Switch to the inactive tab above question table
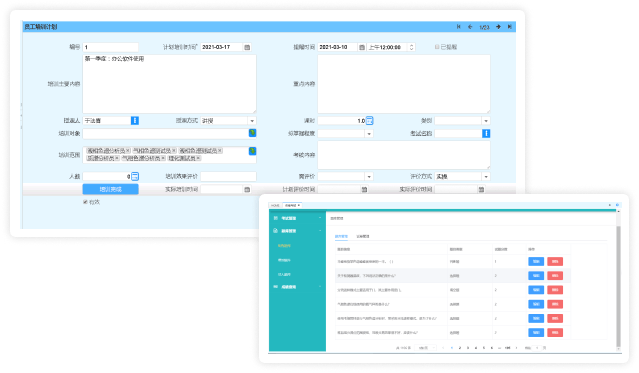 pos(363,236)
